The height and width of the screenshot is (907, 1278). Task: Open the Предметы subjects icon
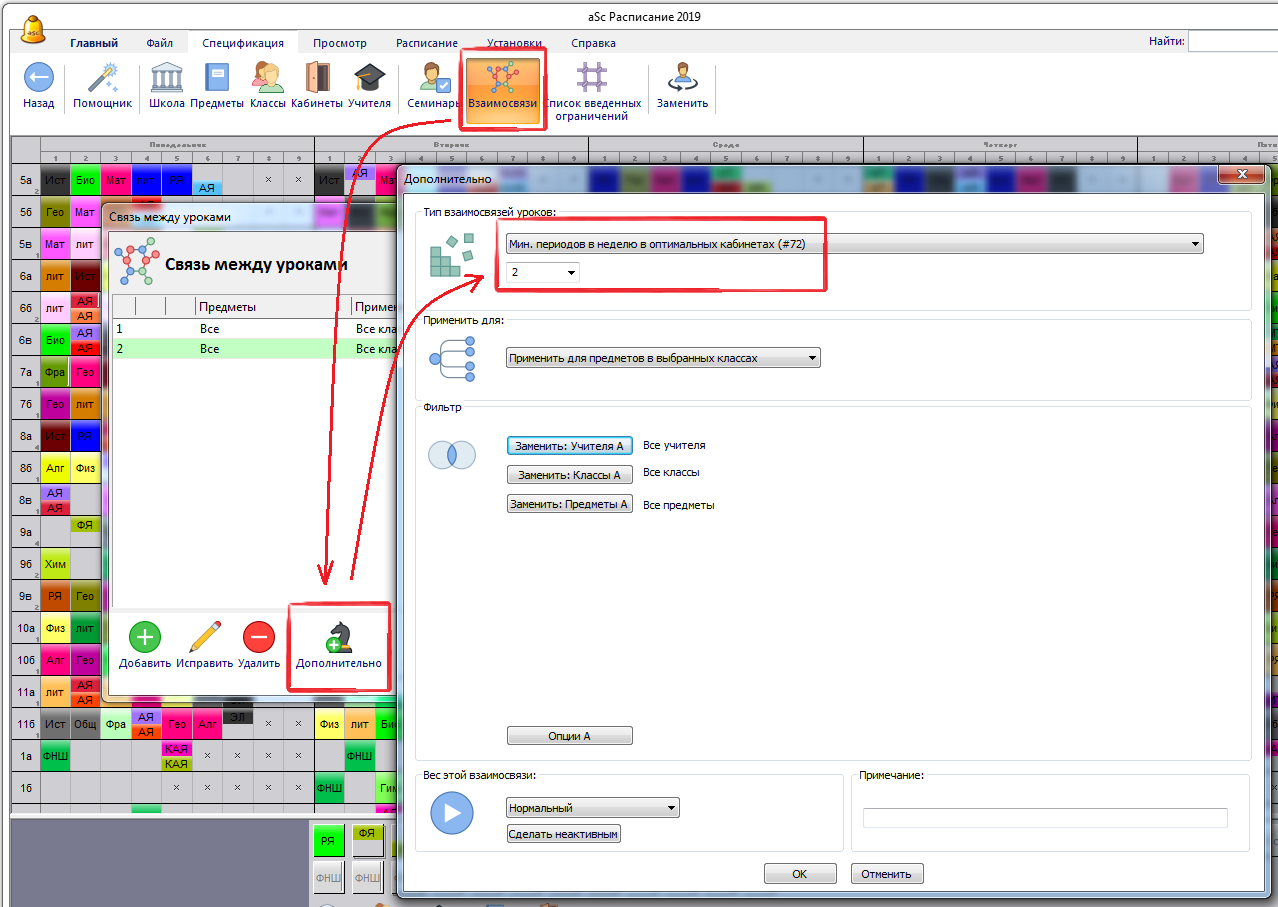(216, 78)
